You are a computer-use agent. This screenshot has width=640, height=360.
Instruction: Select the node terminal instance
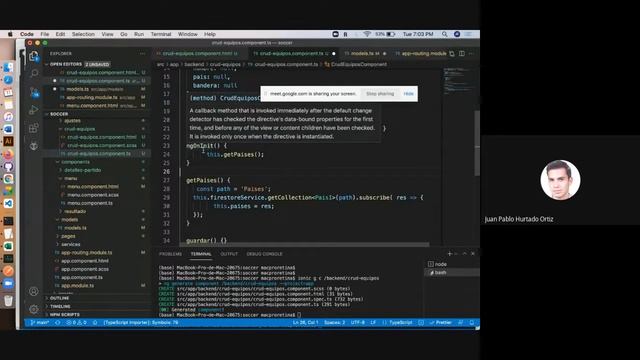(x=440, y=264)
